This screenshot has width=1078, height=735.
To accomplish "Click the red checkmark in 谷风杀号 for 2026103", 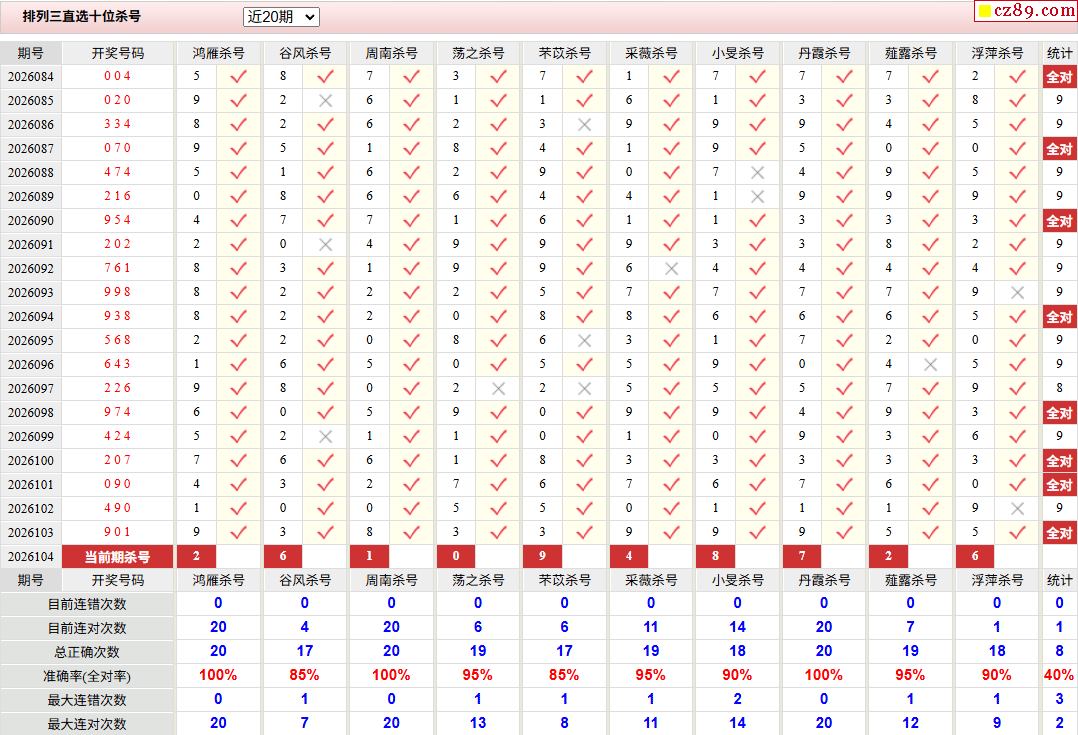I will click(325, 532).
